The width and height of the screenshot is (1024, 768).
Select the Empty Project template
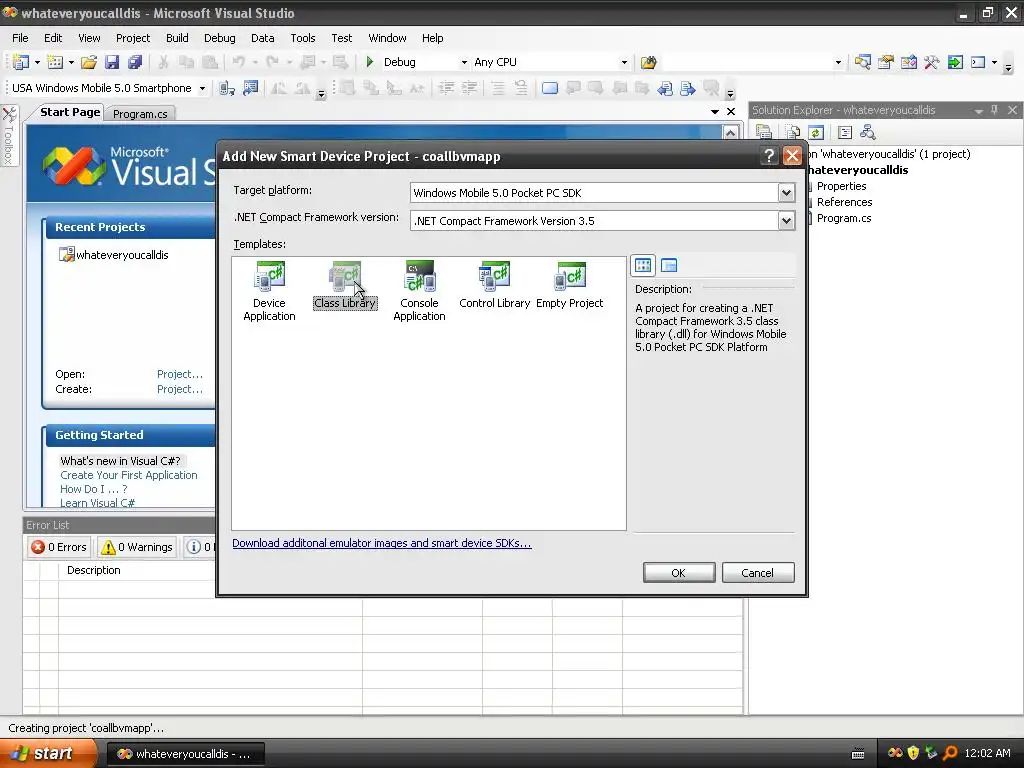[x=569, y=286]
